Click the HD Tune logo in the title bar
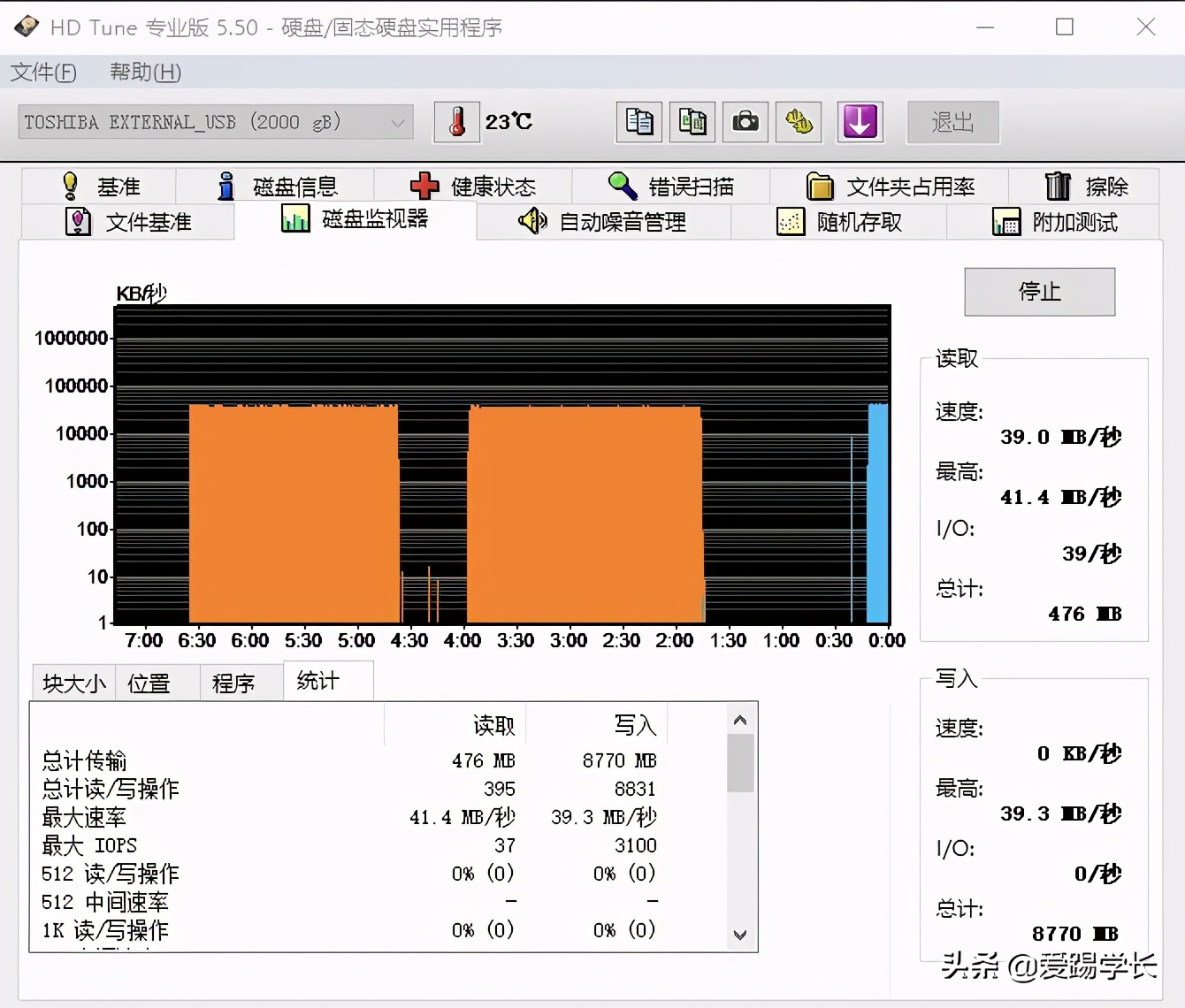The image size is (1185, 1008). (x=27, y=27)
